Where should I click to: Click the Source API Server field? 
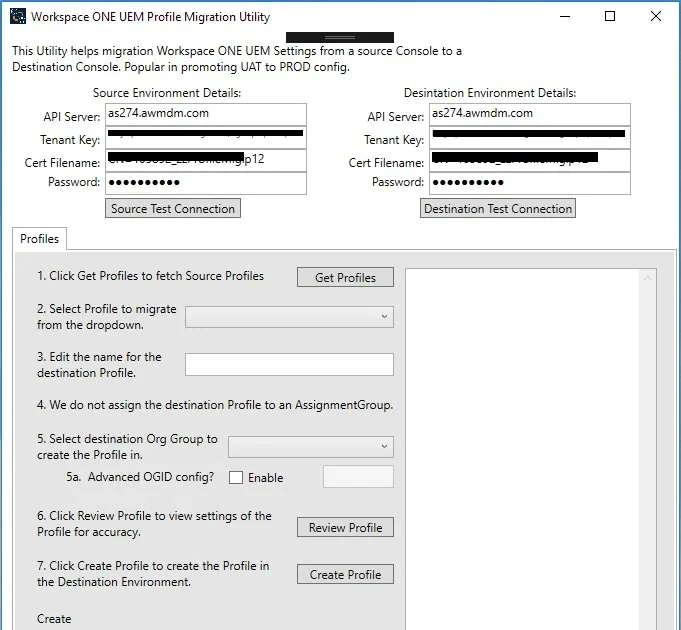206,114
